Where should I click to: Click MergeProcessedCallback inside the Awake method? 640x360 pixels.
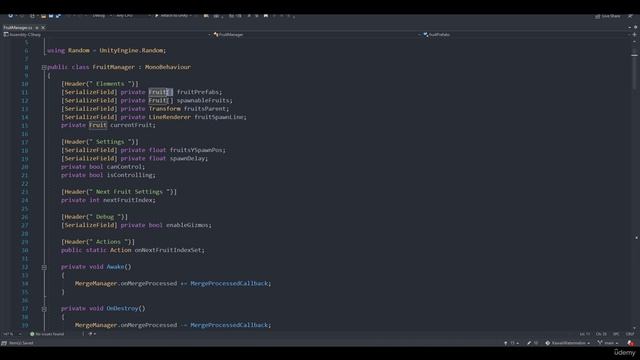click(229, 283)
